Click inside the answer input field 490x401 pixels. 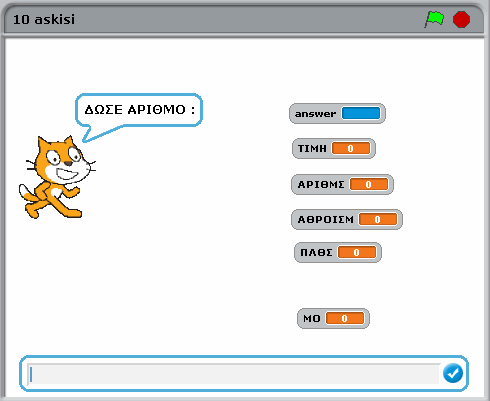(x=233, y=374)
